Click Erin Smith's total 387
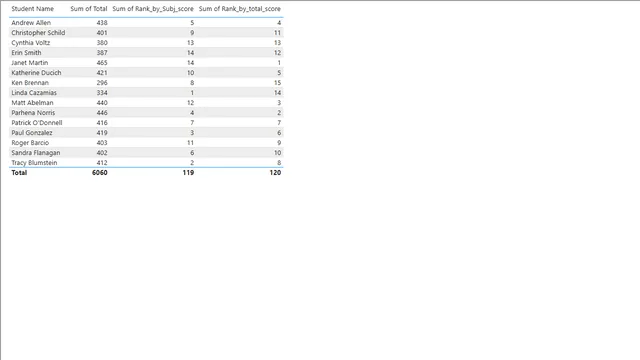The height and width of the screenshot is (360, 640). tap(102, 53)
